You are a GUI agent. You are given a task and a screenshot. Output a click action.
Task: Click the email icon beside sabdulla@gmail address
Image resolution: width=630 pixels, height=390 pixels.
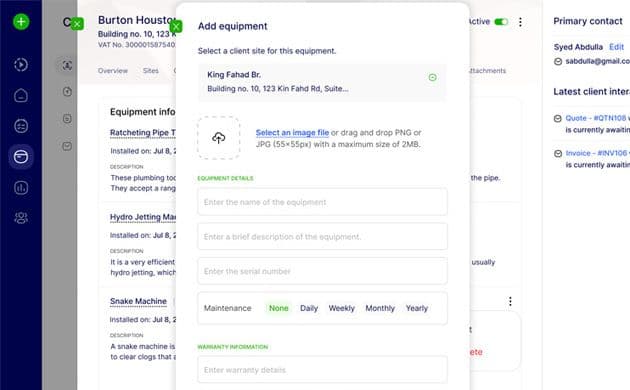click(x=558, y=61)
